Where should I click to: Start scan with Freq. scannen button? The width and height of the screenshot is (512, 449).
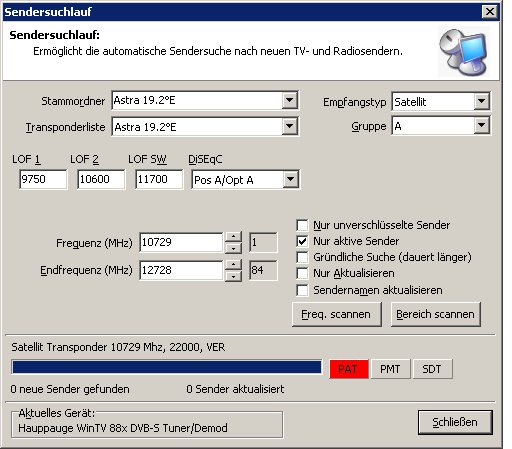[336, 314]
